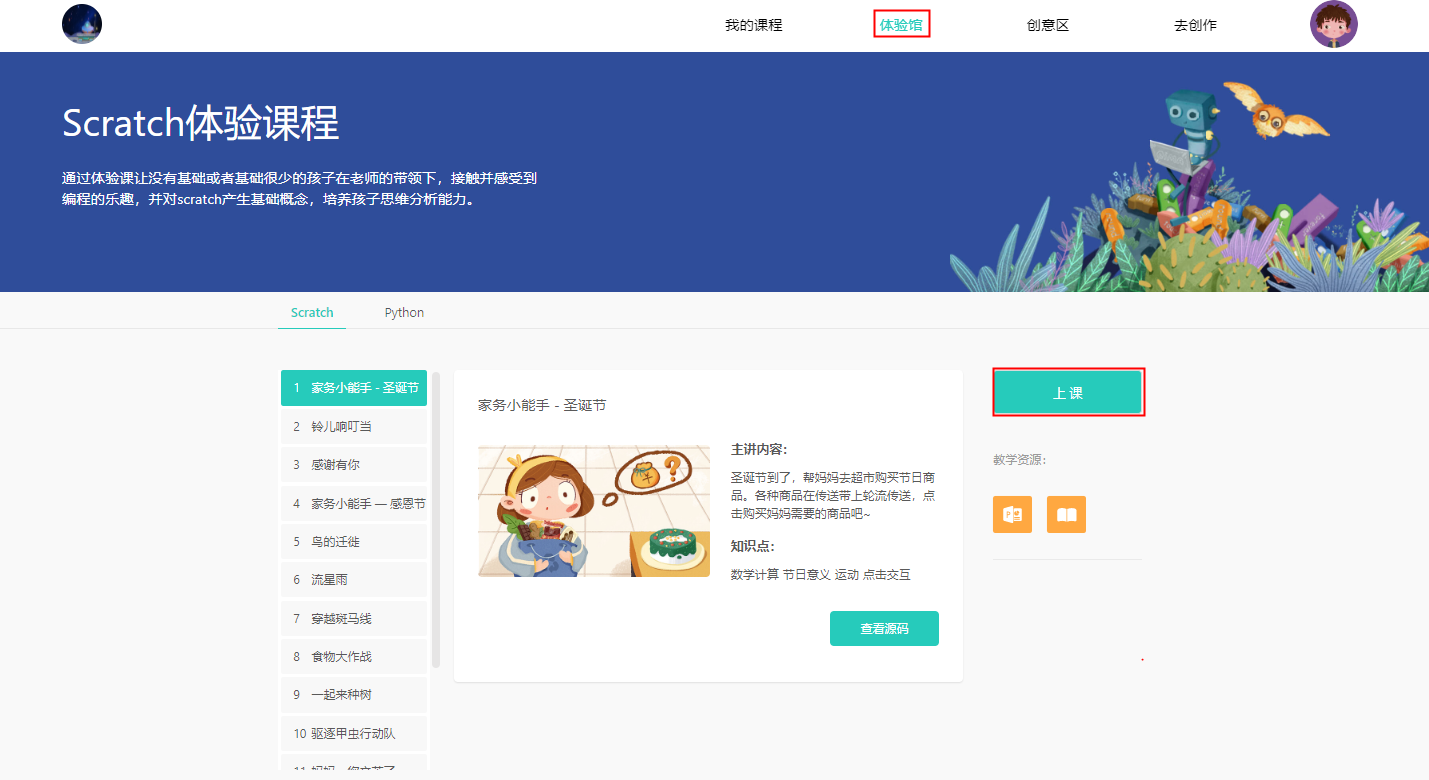
Task: Pick lesson 5 鸟的迁徙
Action: coord(354,541)
